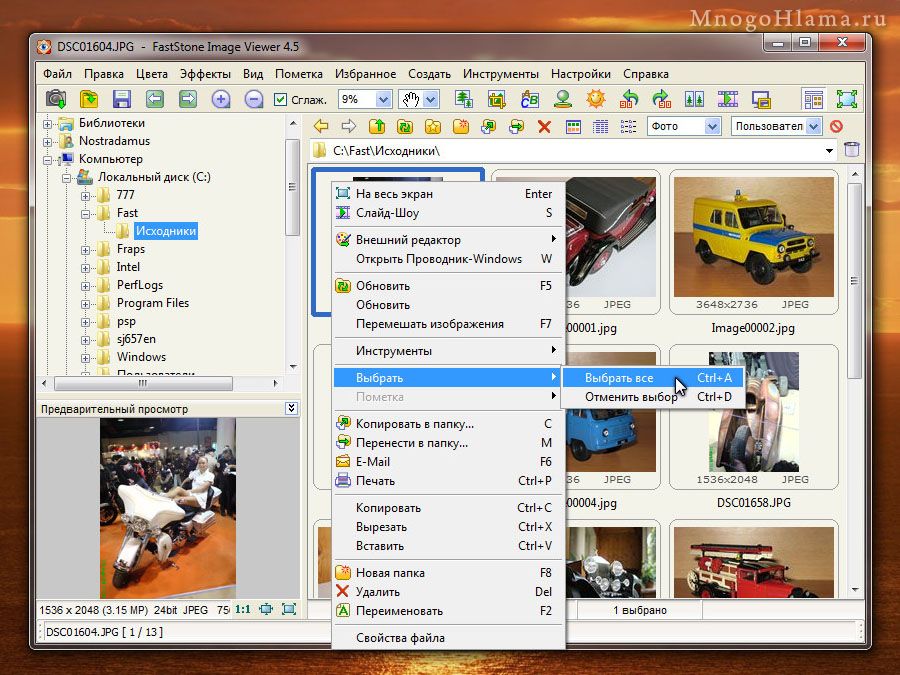Collapse the Предварительный просмотр preview panel
Image resolution: width=900 pixels, height=675 pixels.
point(292,408)
